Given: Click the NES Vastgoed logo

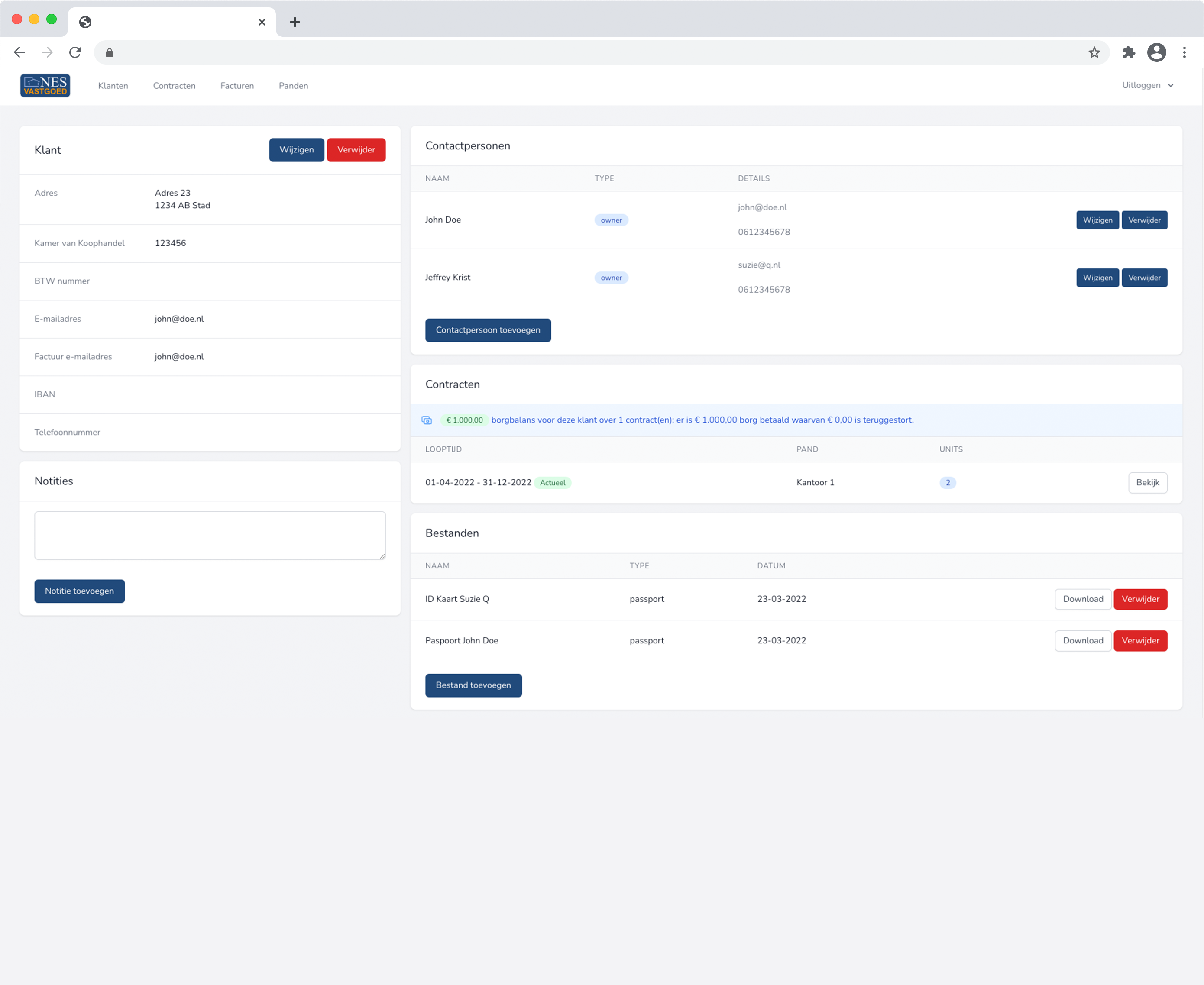Looking at the screenshot, I should 45,86.
